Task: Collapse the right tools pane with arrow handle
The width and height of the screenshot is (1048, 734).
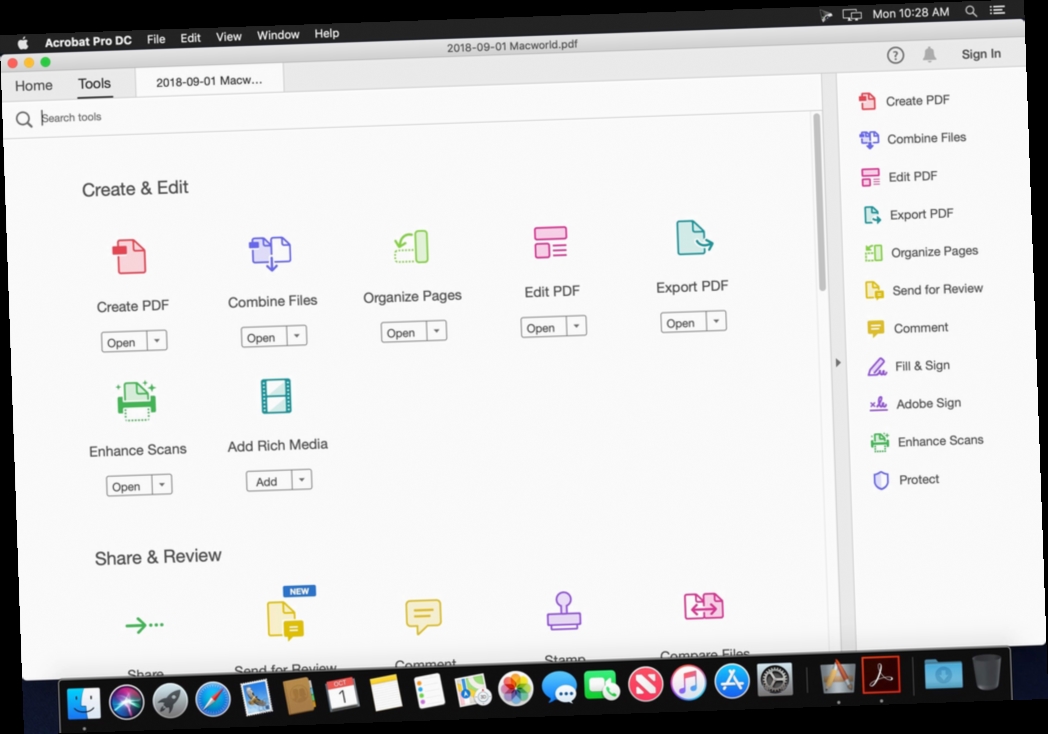Action: point(837,363)
